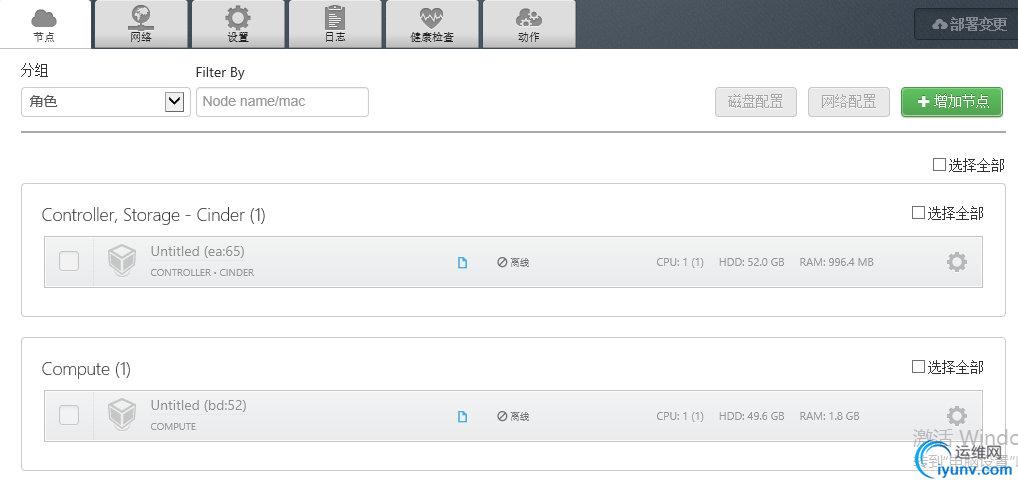Open the 角色 grouping dropdown
Screen dimensions: 1018x486
tap(106, 102)
